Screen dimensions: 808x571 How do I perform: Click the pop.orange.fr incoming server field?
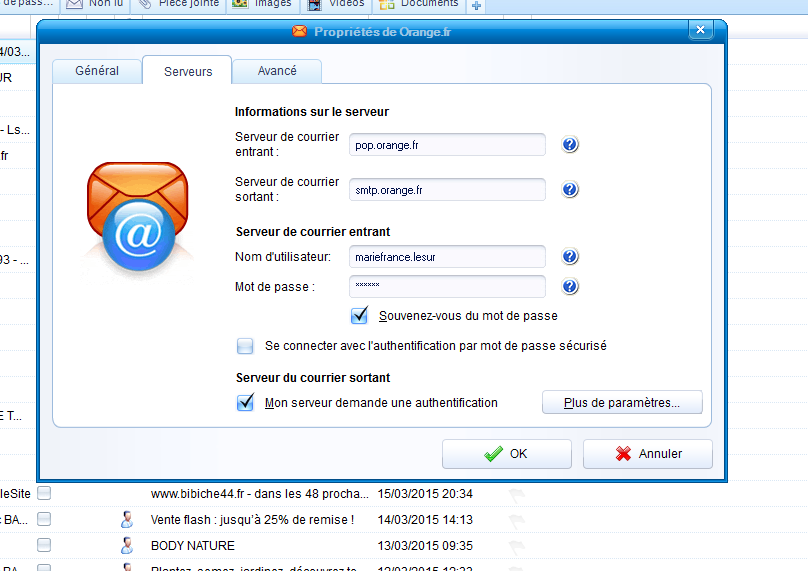coord(447,145)
